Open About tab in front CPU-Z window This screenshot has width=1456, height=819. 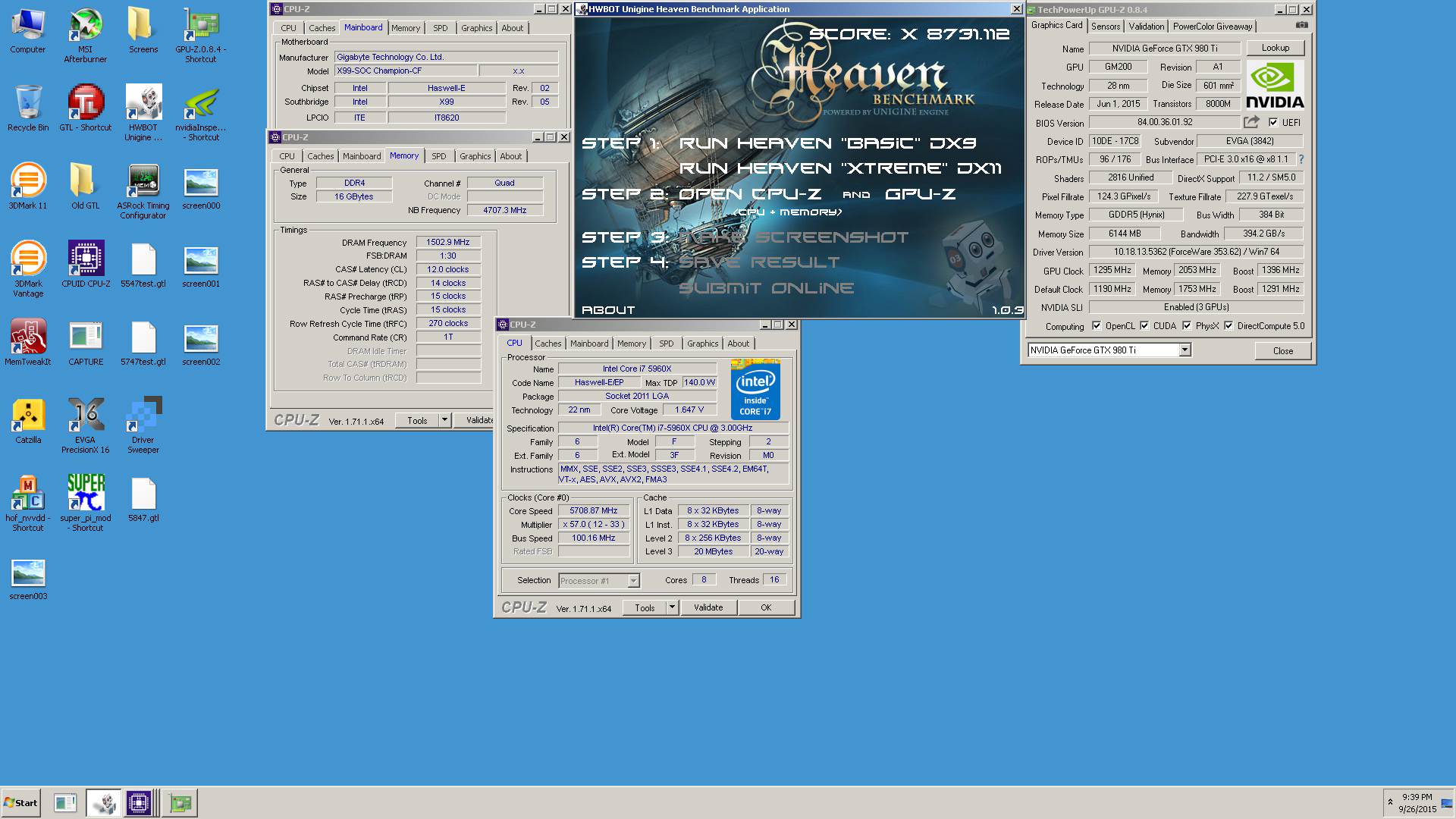click(x=738, y=344)
